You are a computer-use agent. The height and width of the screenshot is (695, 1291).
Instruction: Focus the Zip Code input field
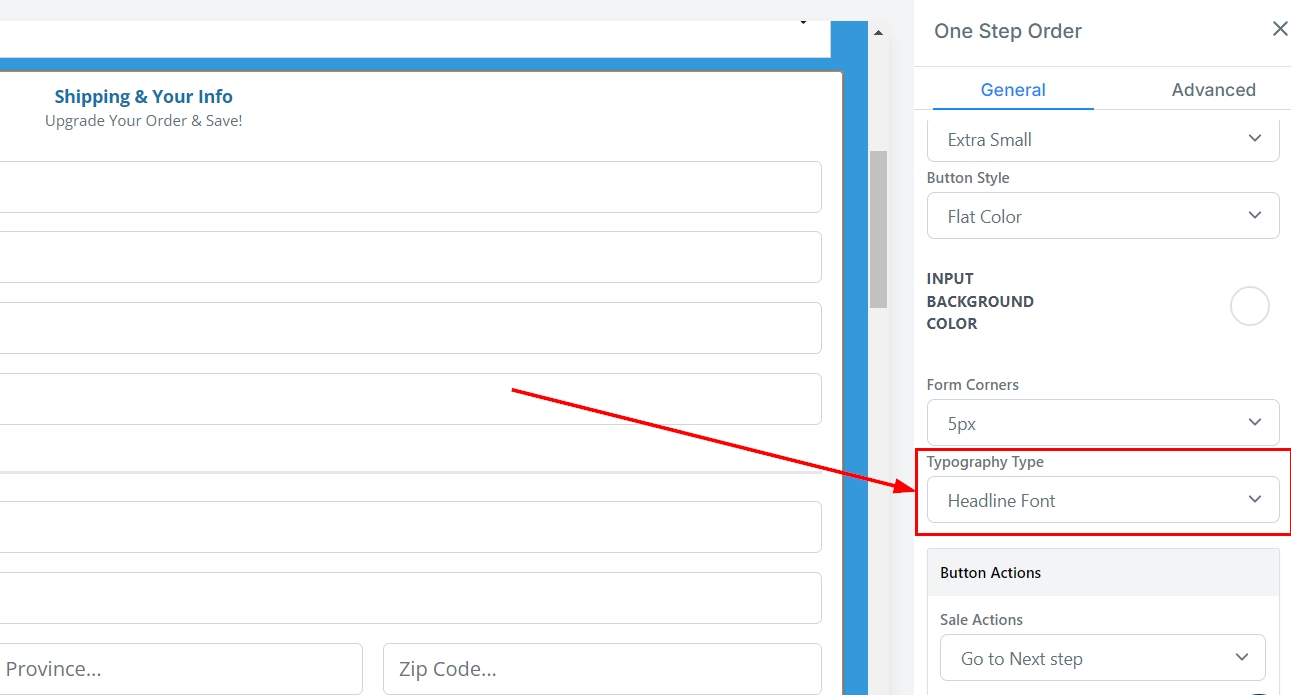click(602, 668)
